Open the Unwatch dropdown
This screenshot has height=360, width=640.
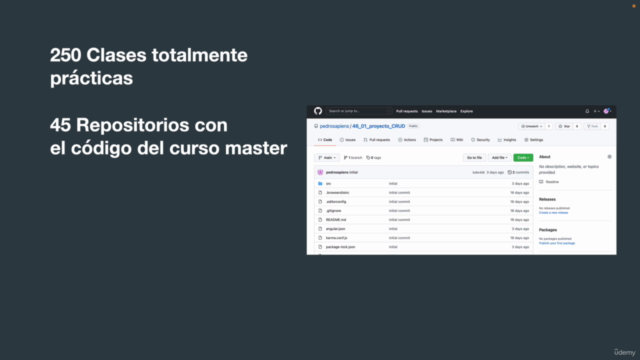(x=532, y=127)
